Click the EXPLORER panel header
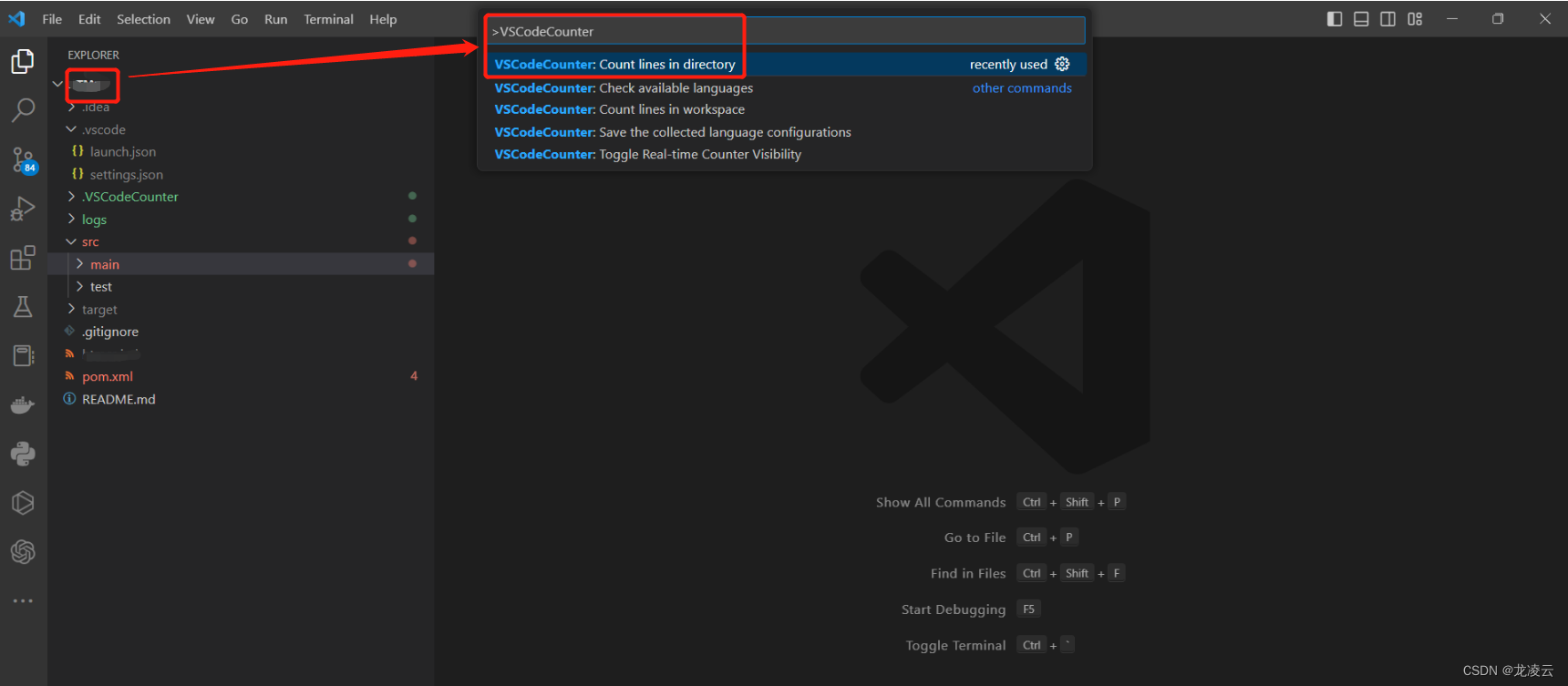The image size is (1568, 686). click(x=93, y=55)
